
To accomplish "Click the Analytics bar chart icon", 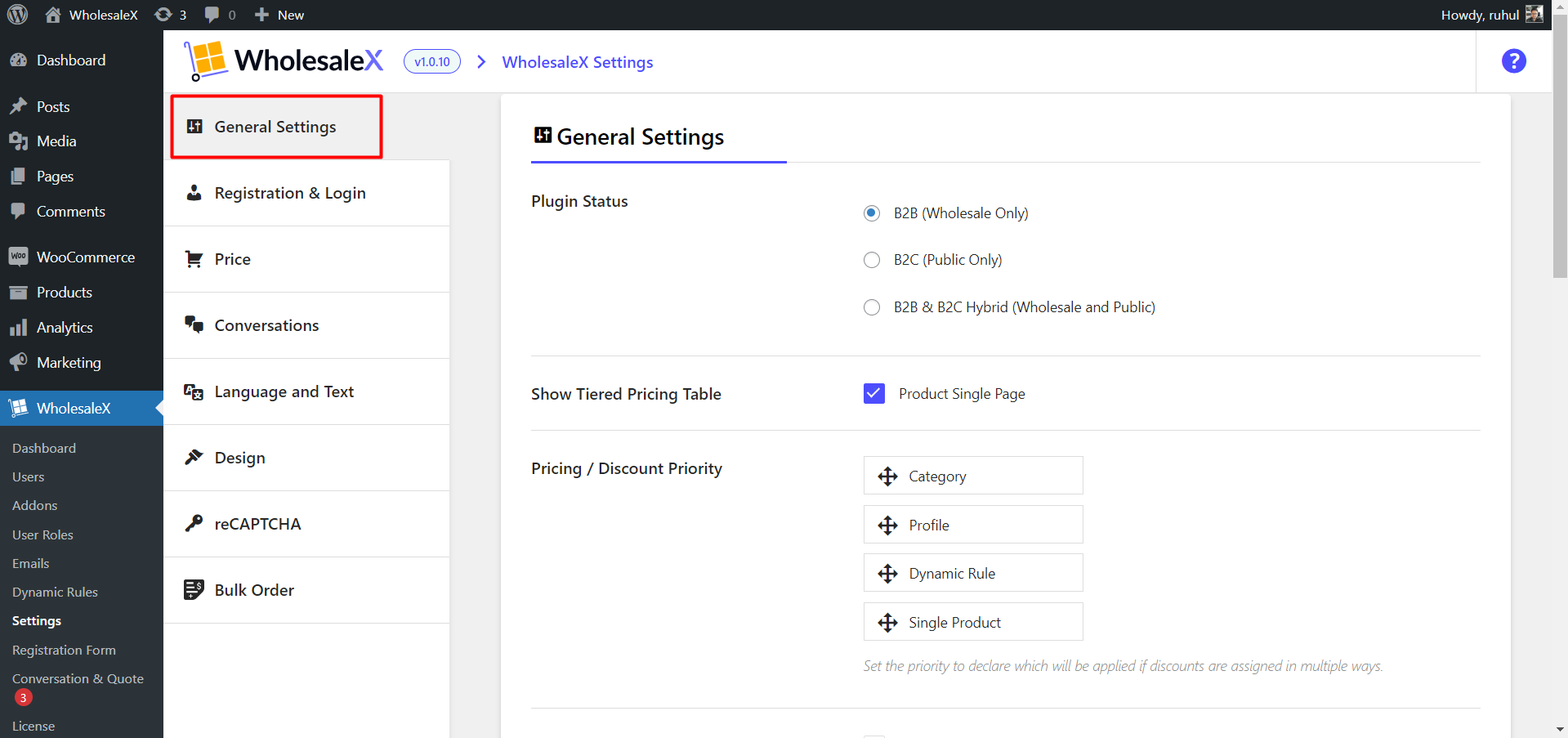I will click(x=18, y=328).
